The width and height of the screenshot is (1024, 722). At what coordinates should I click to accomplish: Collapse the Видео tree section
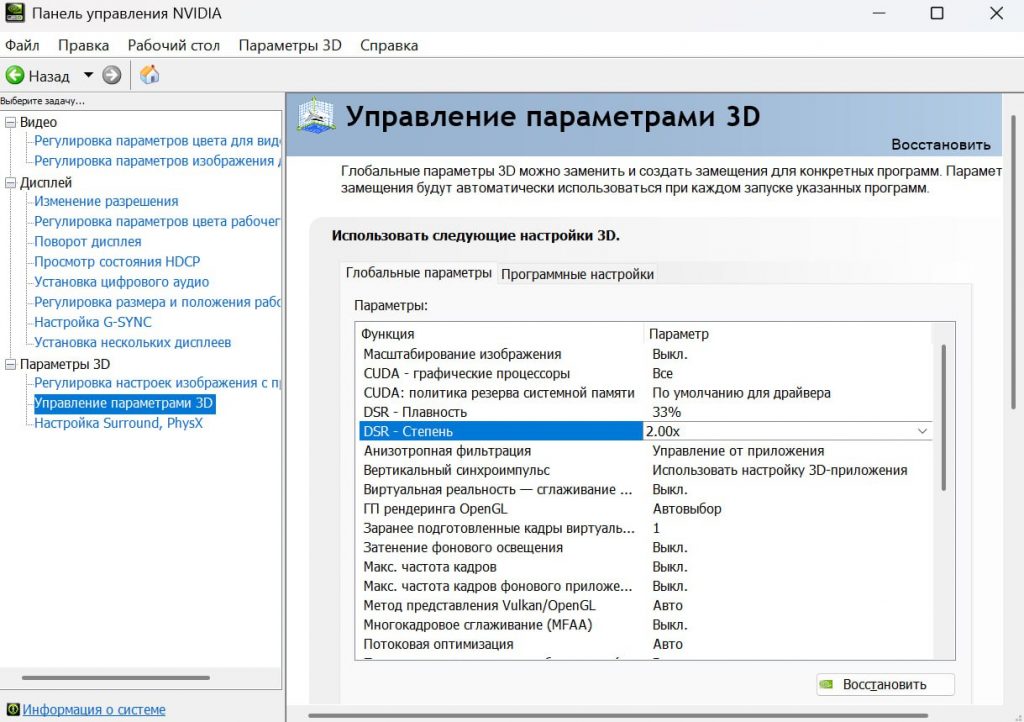10,122
